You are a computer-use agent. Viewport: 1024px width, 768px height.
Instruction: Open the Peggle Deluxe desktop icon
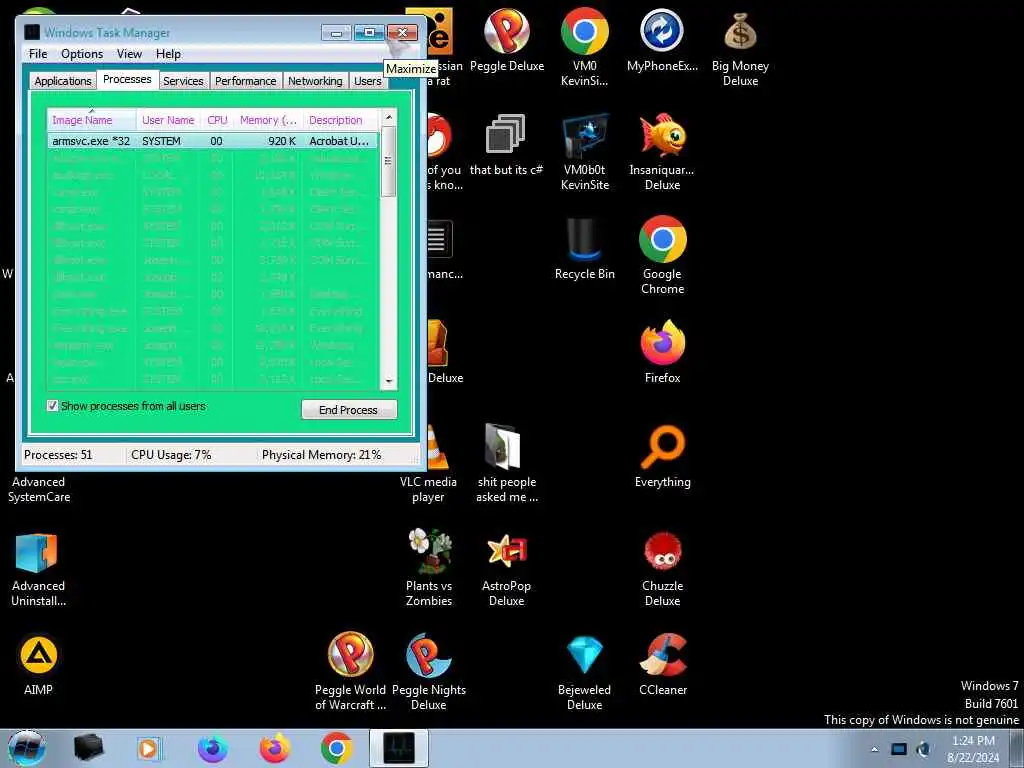[x=506, y=40]
